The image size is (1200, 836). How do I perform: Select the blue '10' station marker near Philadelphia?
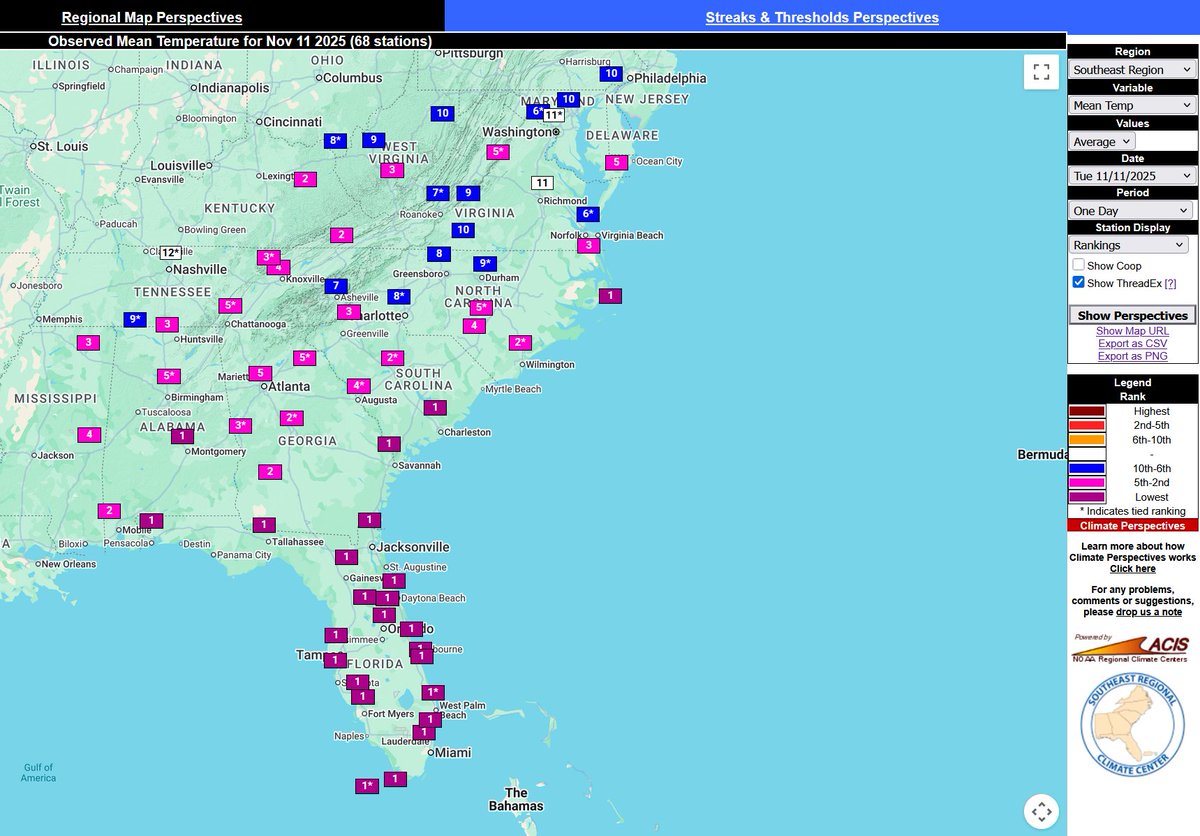[x=610, y=73]
